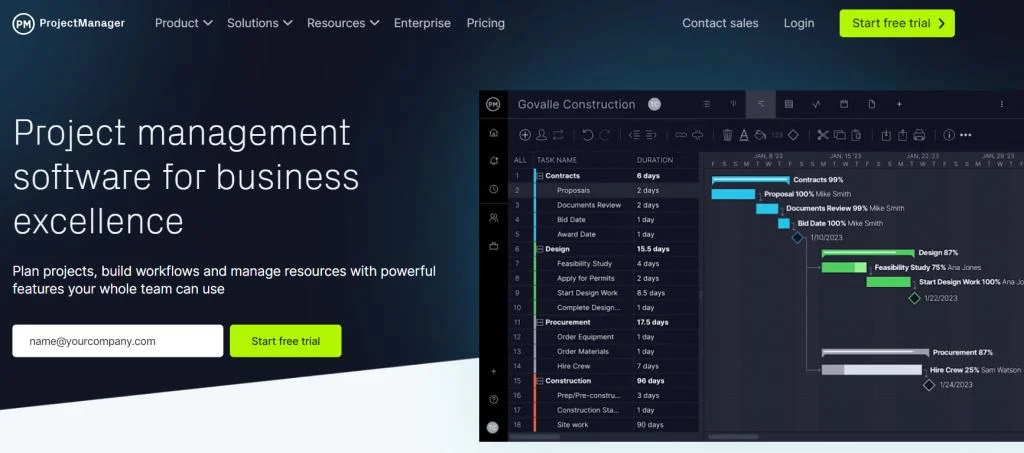Viewport: 1024px width, 453px height.
Task: Click the plus icon in app sidebar
Action: [494, 371]
